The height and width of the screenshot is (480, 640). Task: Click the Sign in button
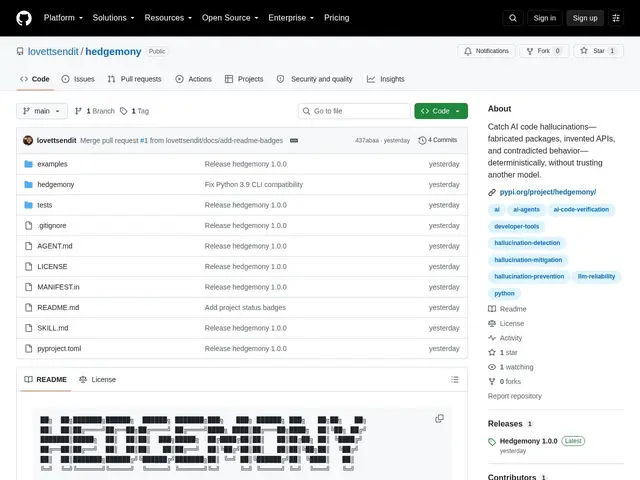(544, 18)
